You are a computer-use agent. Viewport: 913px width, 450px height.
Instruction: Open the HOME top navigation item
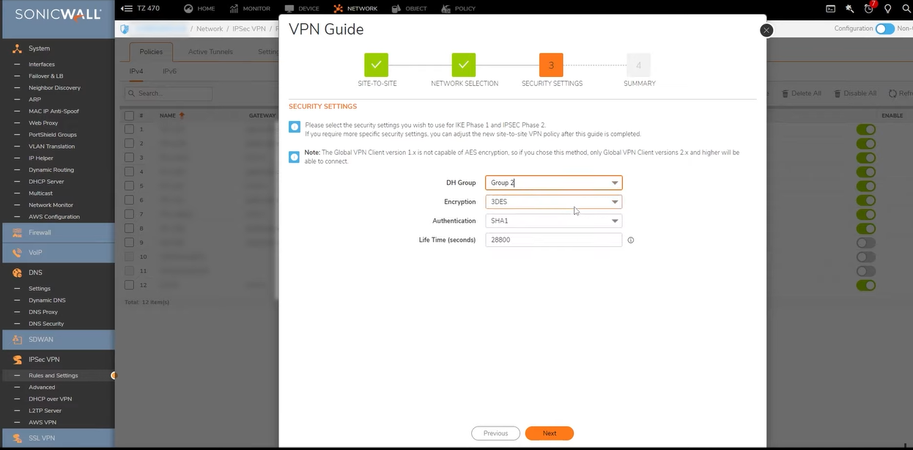click(199, 9)
